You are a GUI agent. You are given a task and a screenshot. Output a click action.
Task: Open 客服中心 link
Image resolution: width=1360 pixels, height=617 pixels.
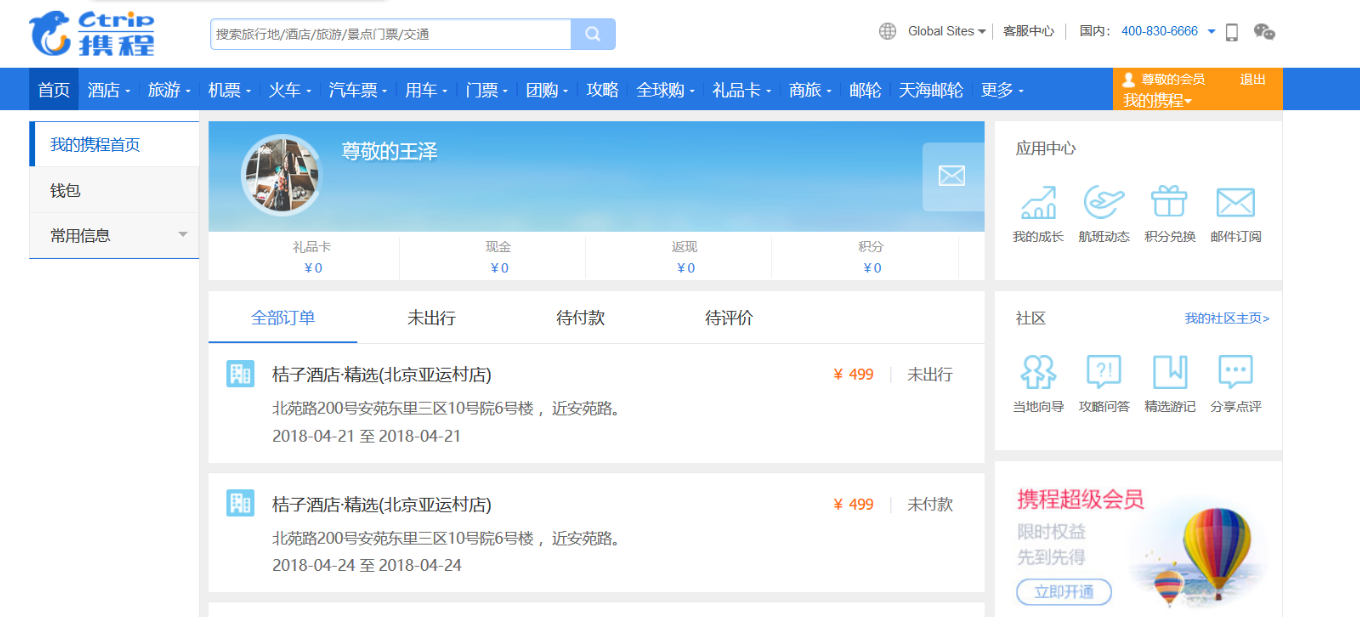pos(1028,32)
